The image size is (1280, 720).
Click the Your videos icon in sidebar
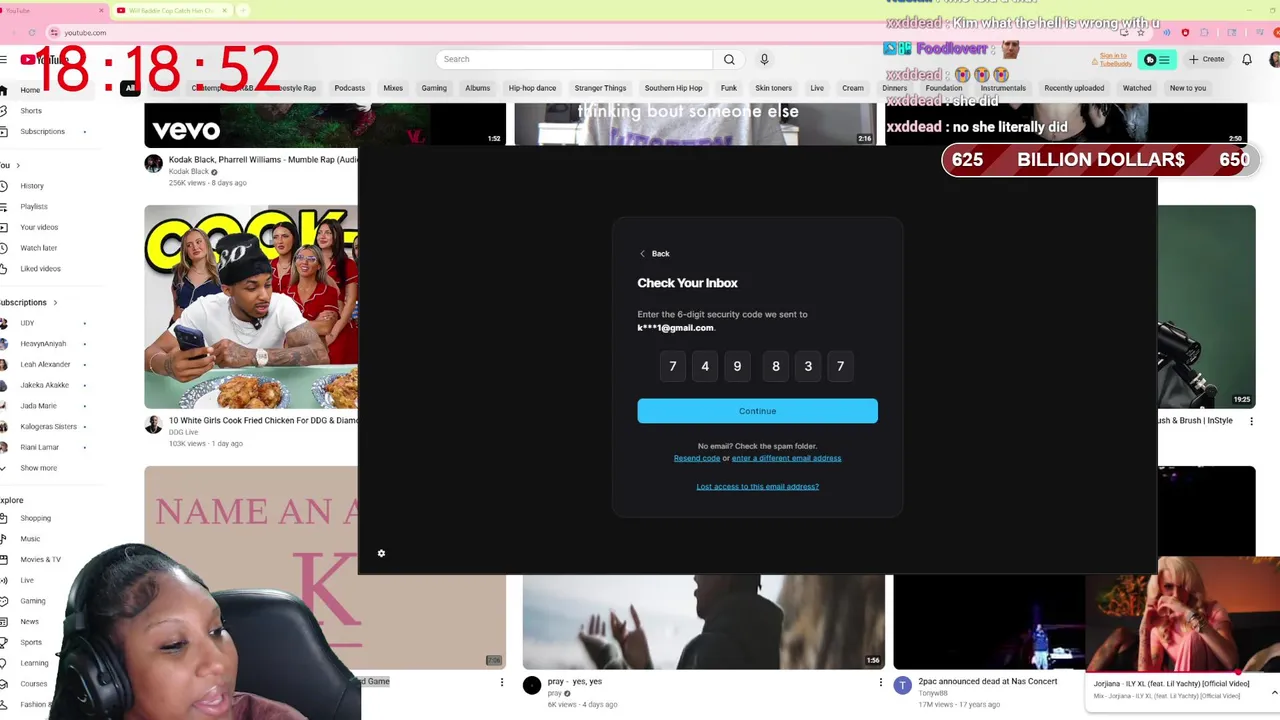[x=4, y=227]
